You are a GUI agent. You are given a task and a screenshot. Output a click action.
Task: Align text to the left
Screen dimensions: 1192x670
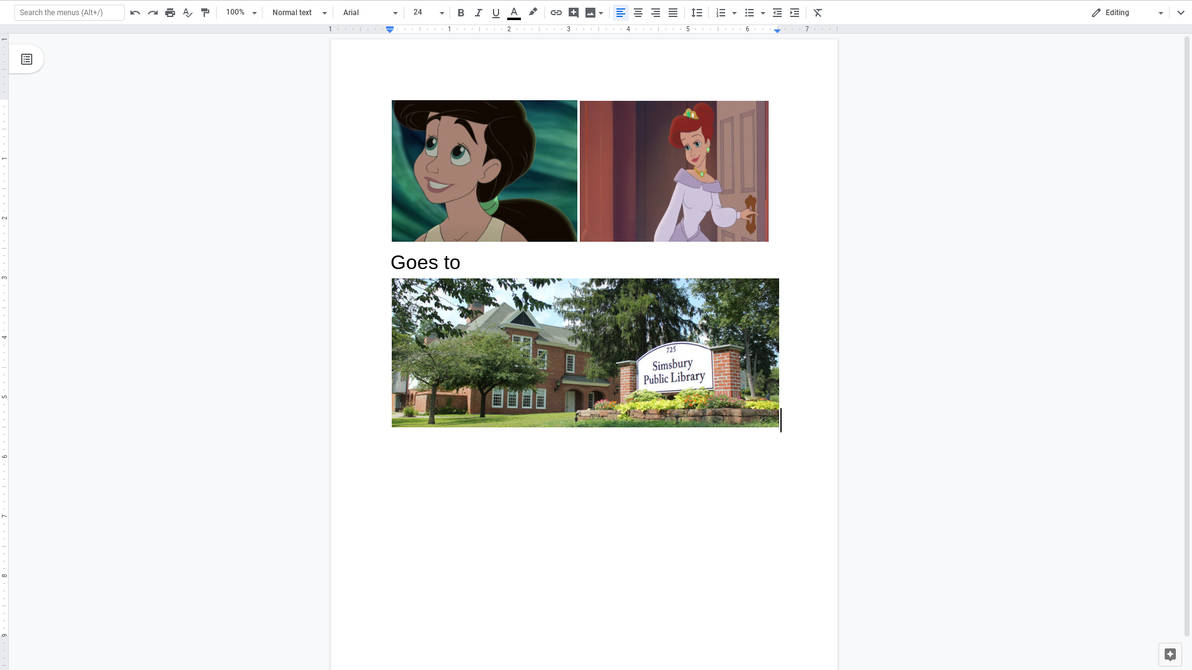click(620, 13)
